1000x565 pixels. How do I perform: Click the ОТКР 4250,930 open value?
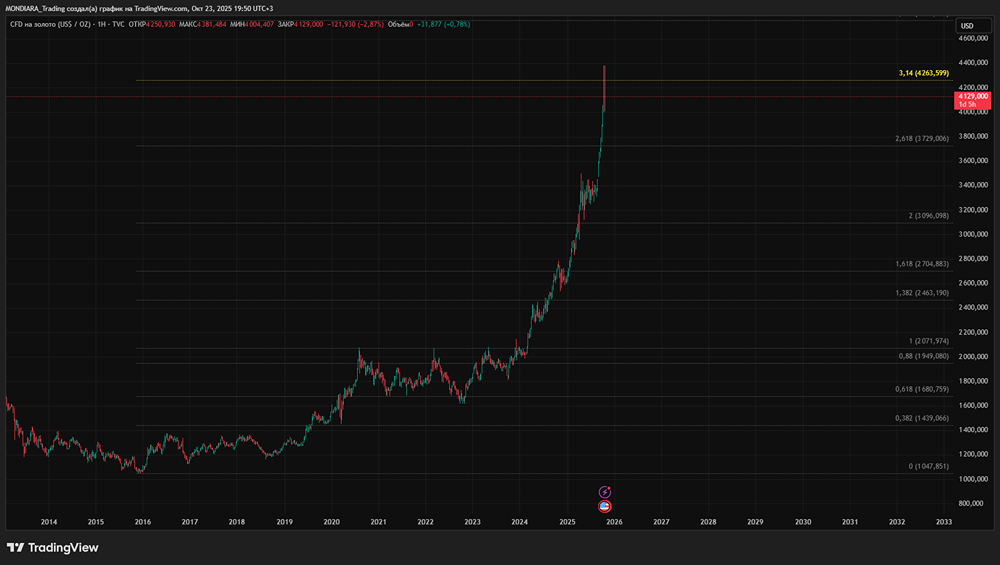point(152,24)
